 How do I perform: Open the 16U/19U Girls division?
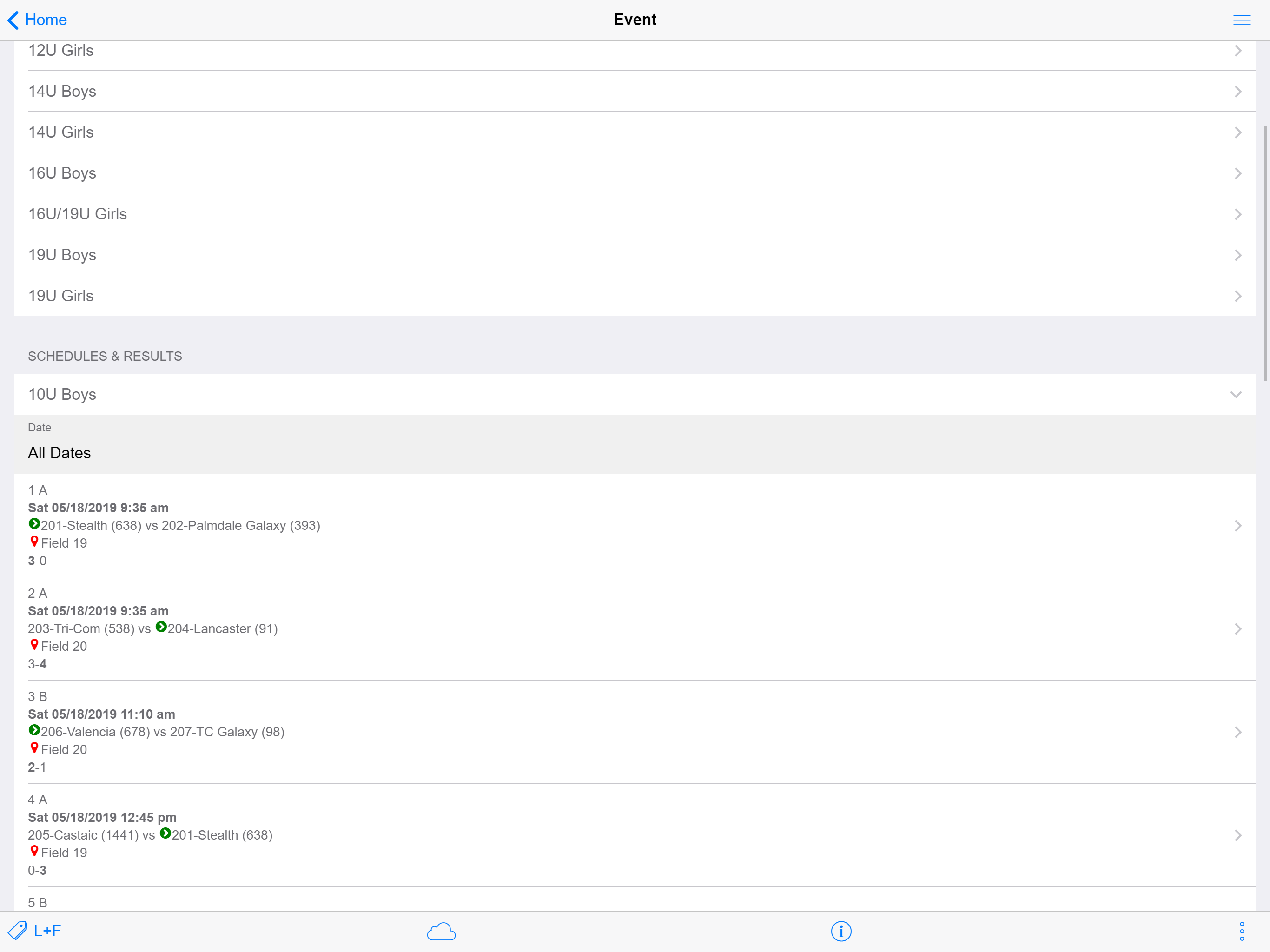coord(635,214)
